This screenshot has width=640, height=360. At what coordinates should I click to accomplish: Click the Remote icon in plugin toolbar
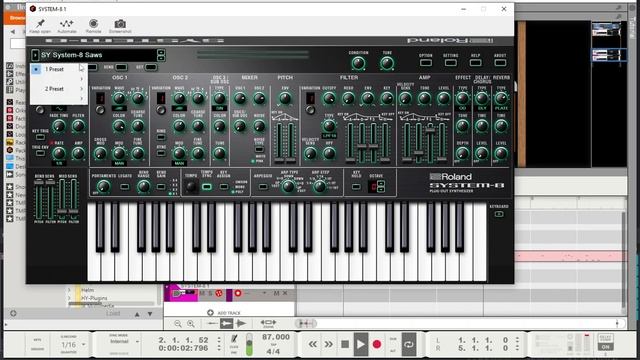[93, 24]
